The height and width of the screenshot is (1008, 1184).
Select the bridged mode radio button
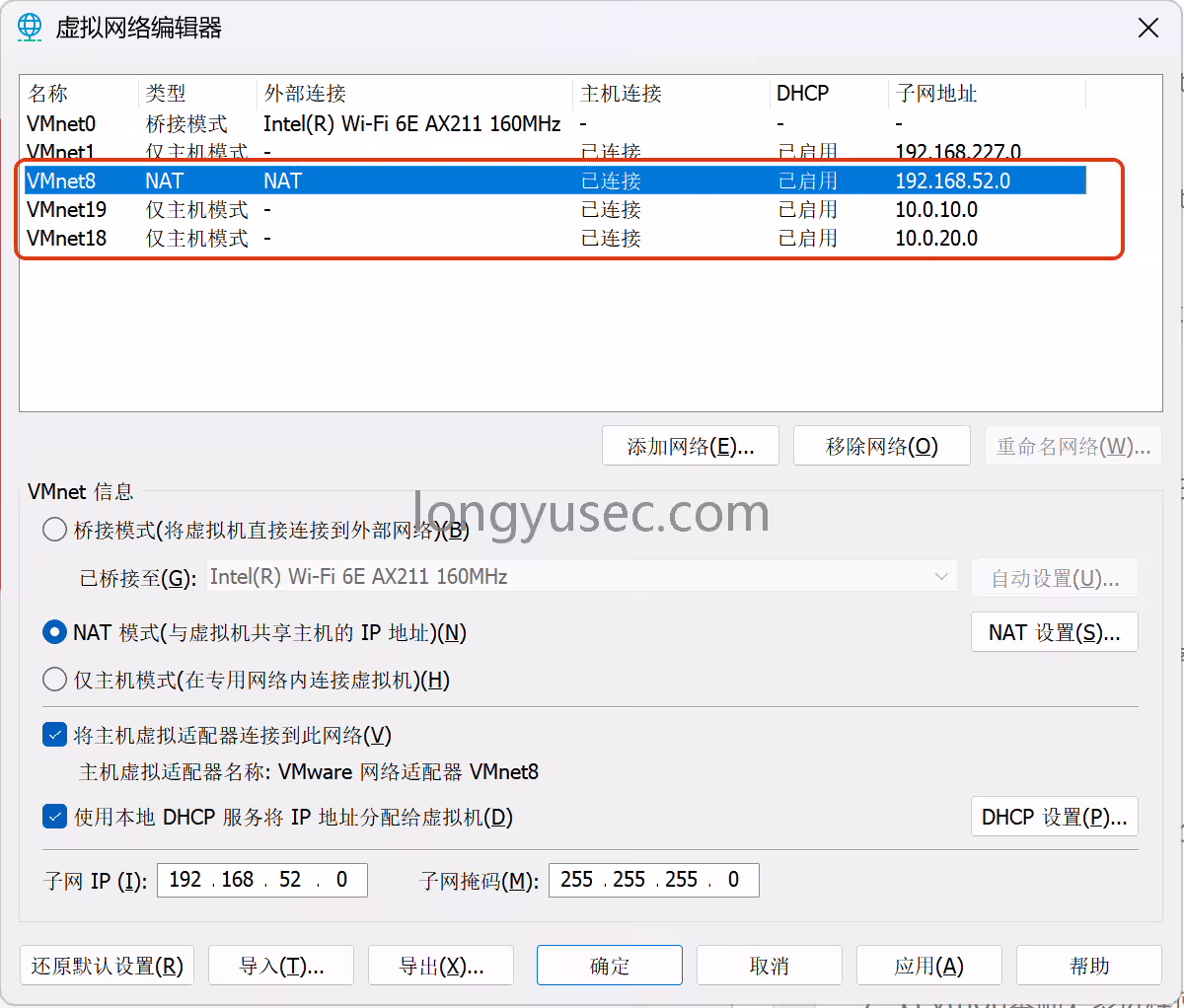[x=55, y=531]
